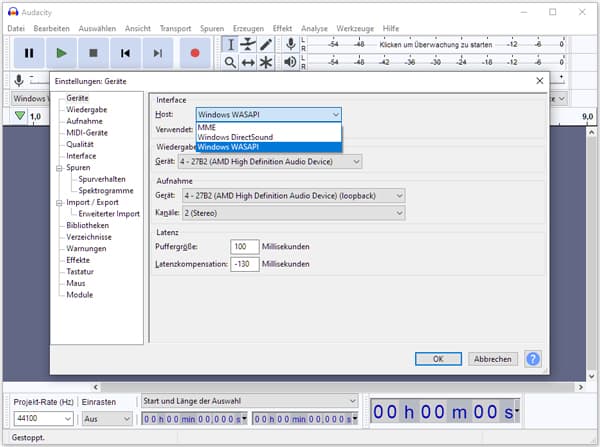600x447 pixels.
Task: Select Aufnahme in the settings tree
Action: coord(84,121)
